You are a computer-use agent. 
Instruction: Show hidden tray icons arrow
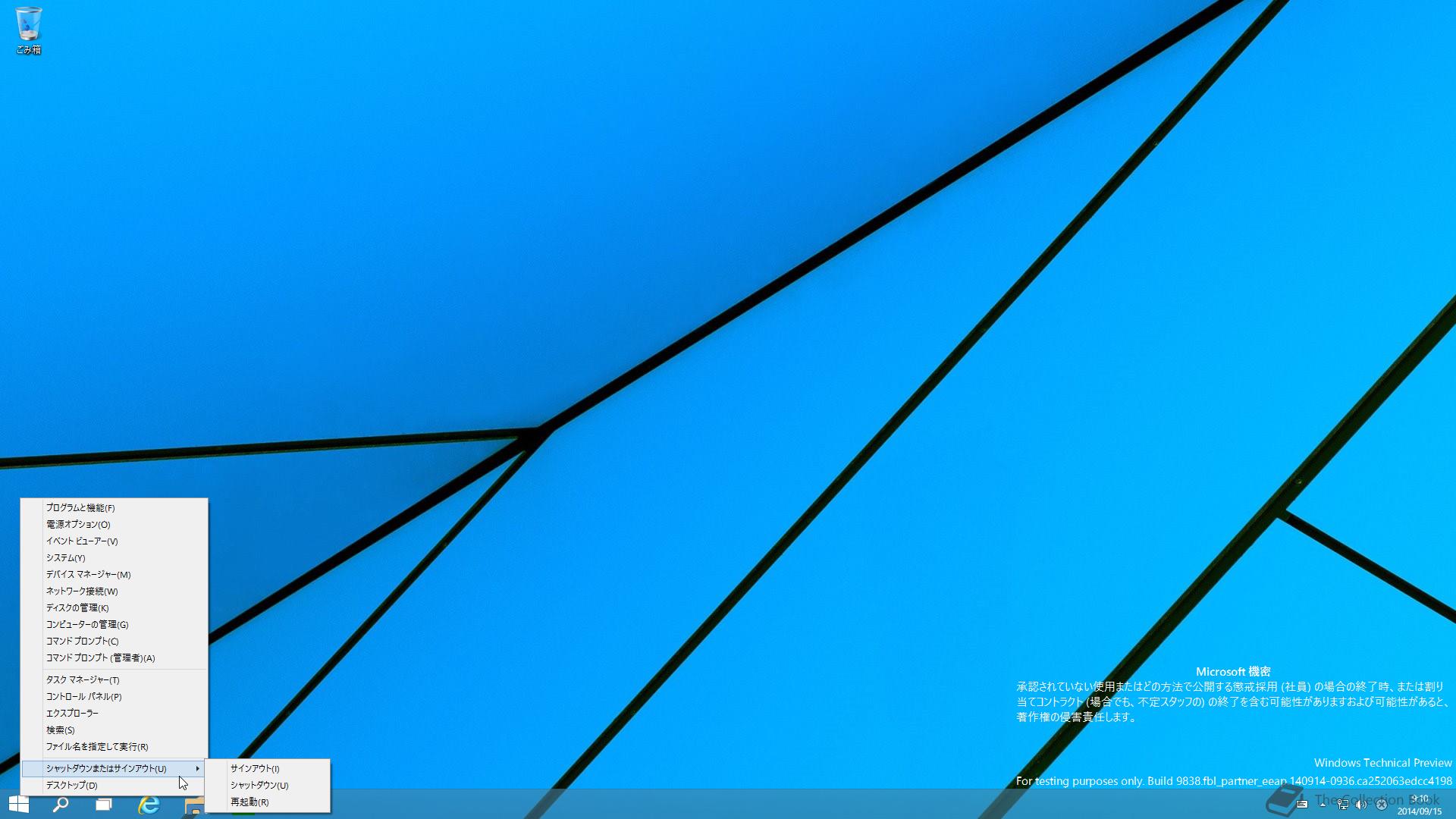pos(1323,805)
